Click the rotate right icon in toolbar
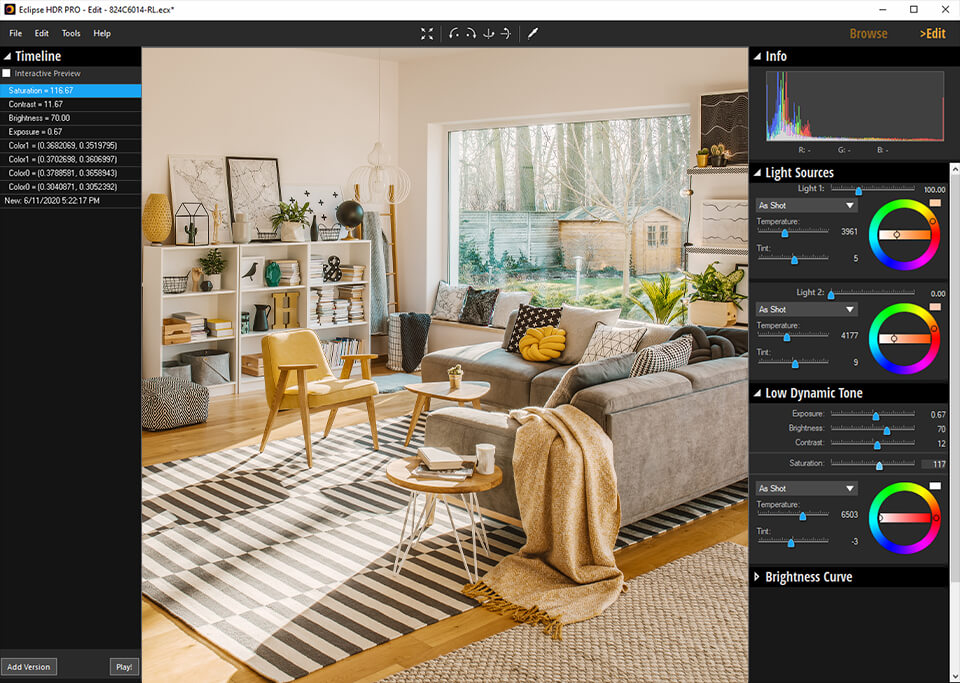The width and height of the screenshot is (960, 683). [471, 34]
